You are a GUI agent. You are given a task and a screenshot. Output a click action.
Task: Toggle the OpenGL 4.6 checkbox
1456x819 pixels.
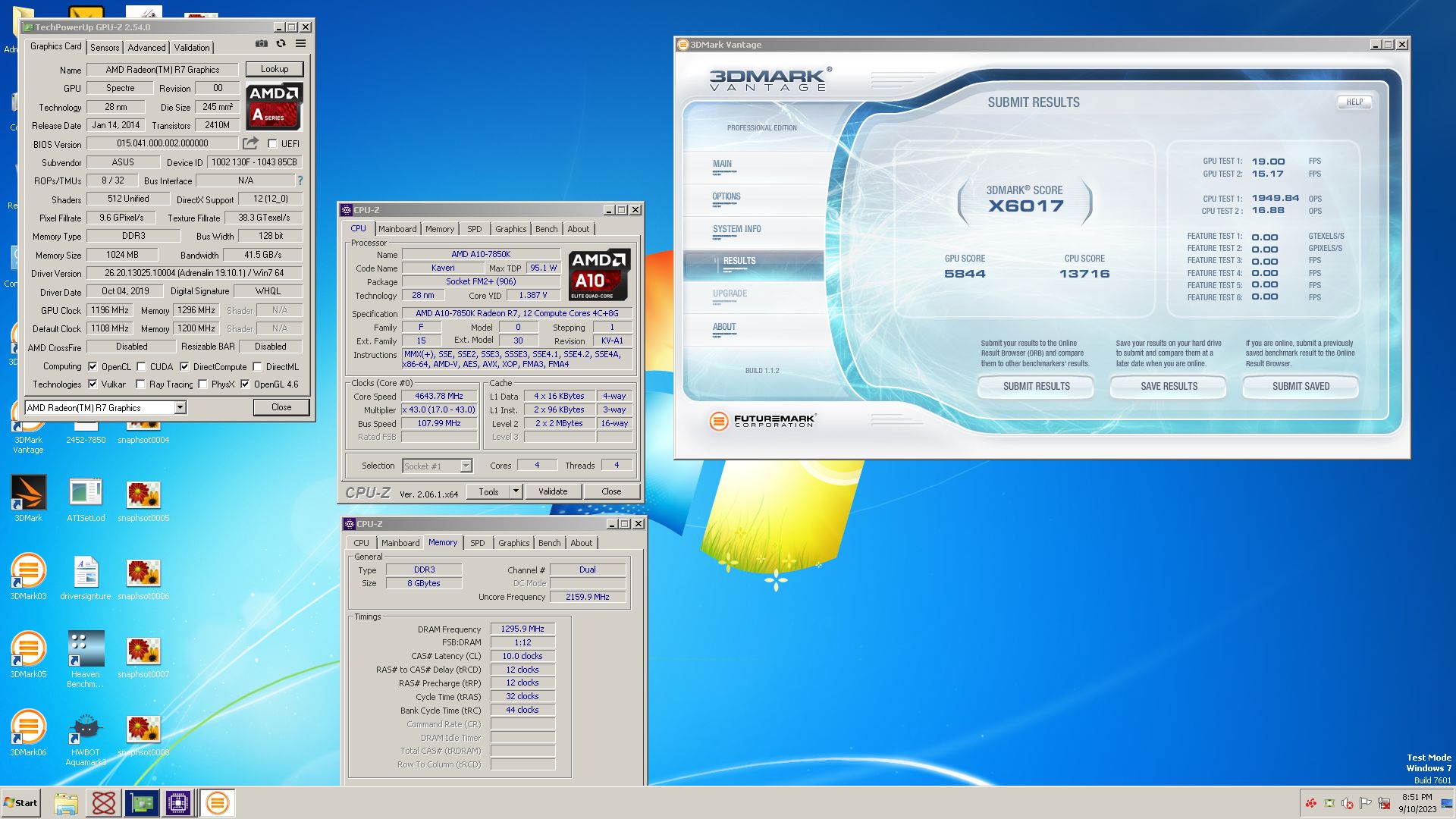[245, 384]
